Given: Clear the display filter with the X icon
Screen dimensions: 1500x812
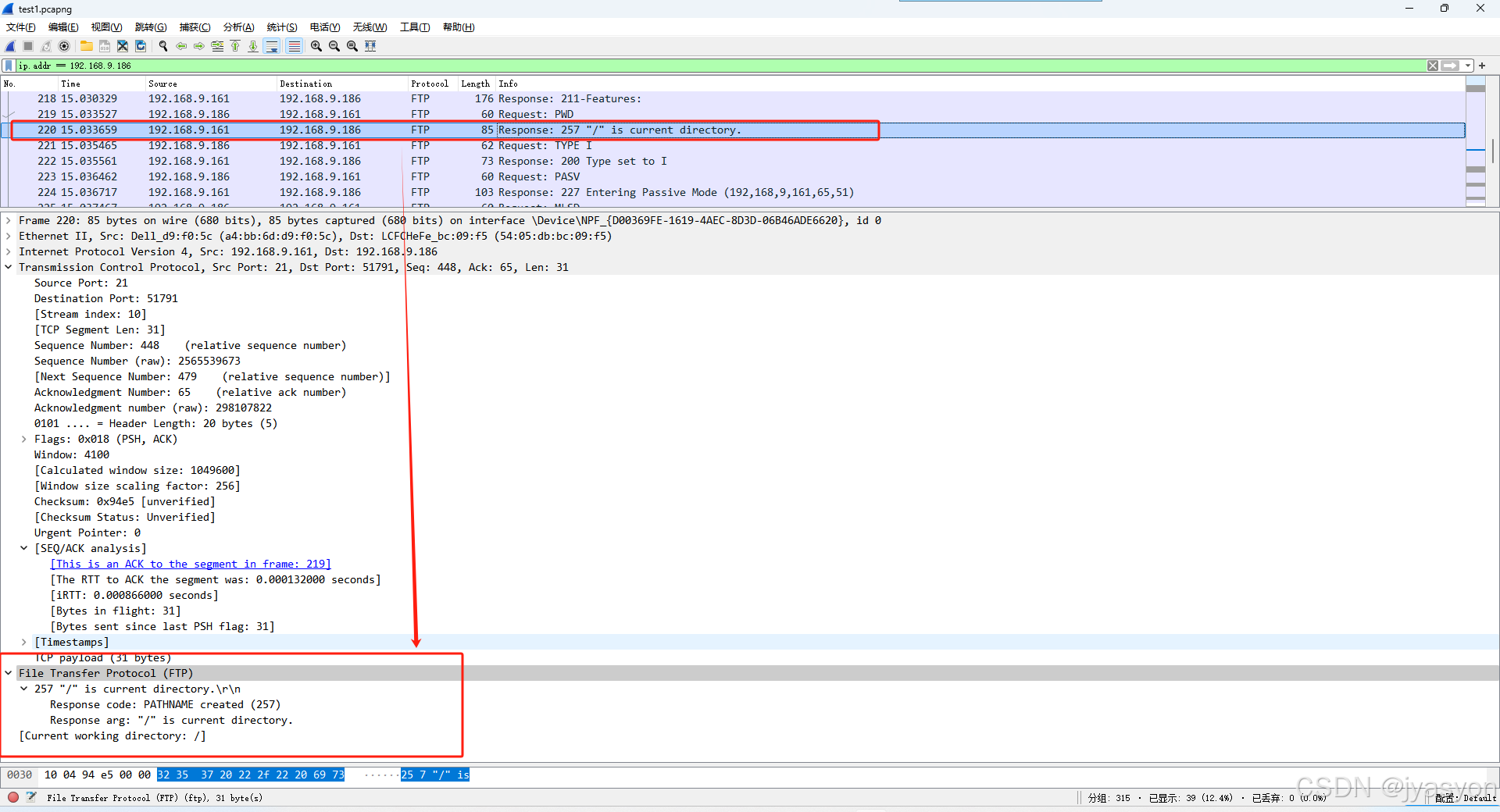Looking at the screenshot, I should click(1433, 66).
